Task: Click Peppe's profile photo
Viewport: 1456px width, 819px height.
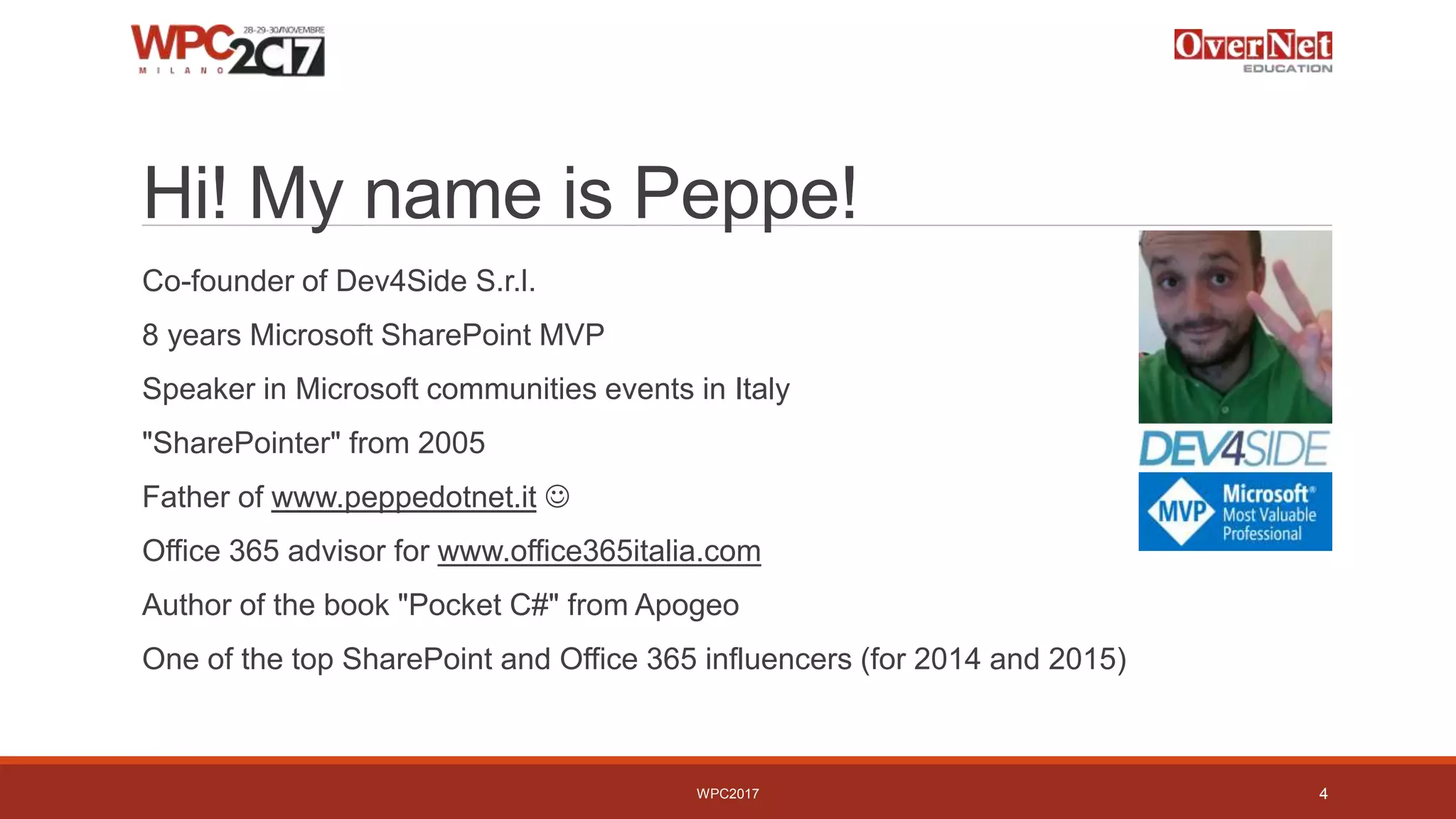Action: (1235, 326)
